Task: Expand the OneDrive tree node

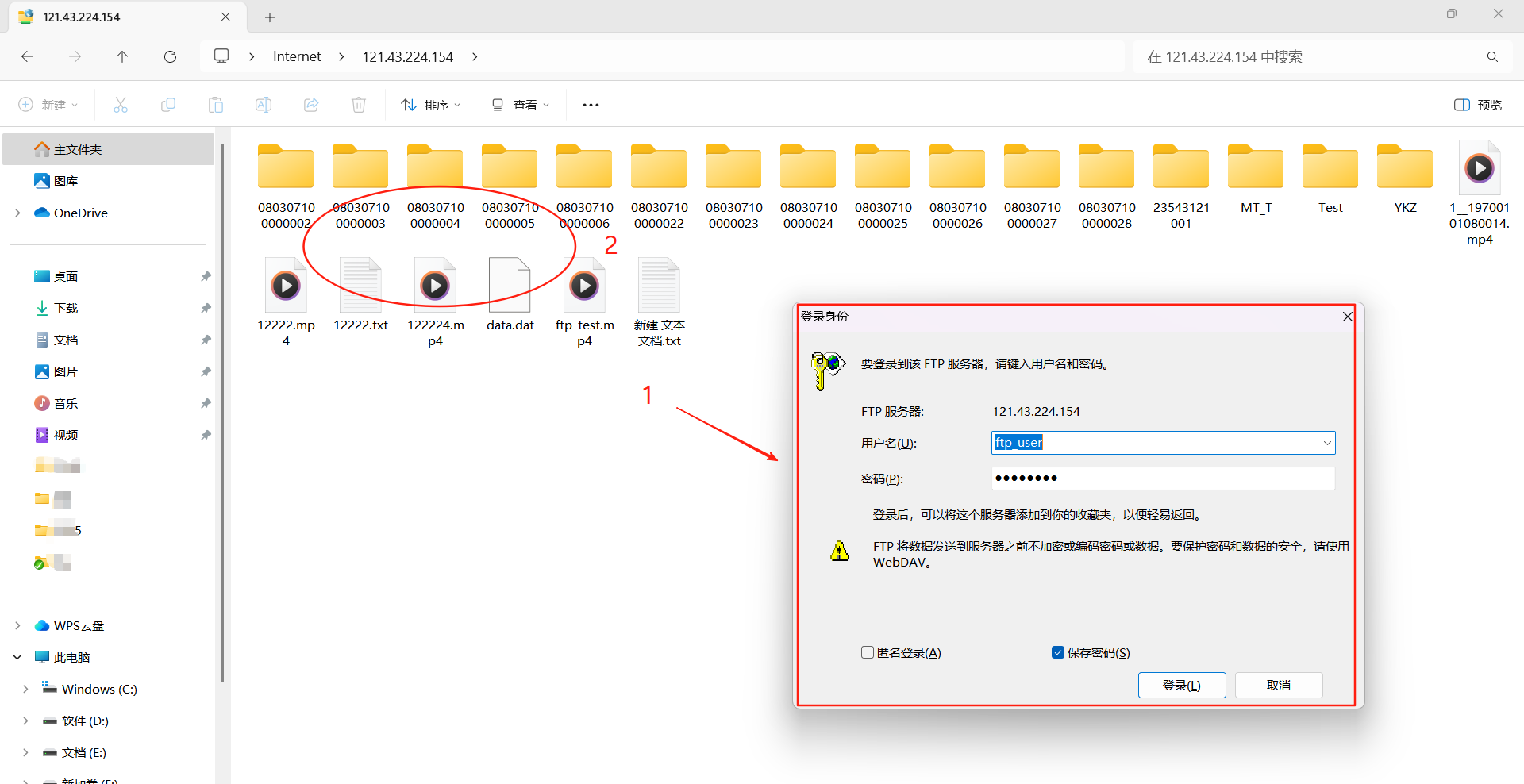Action: (x=17, y=213)
